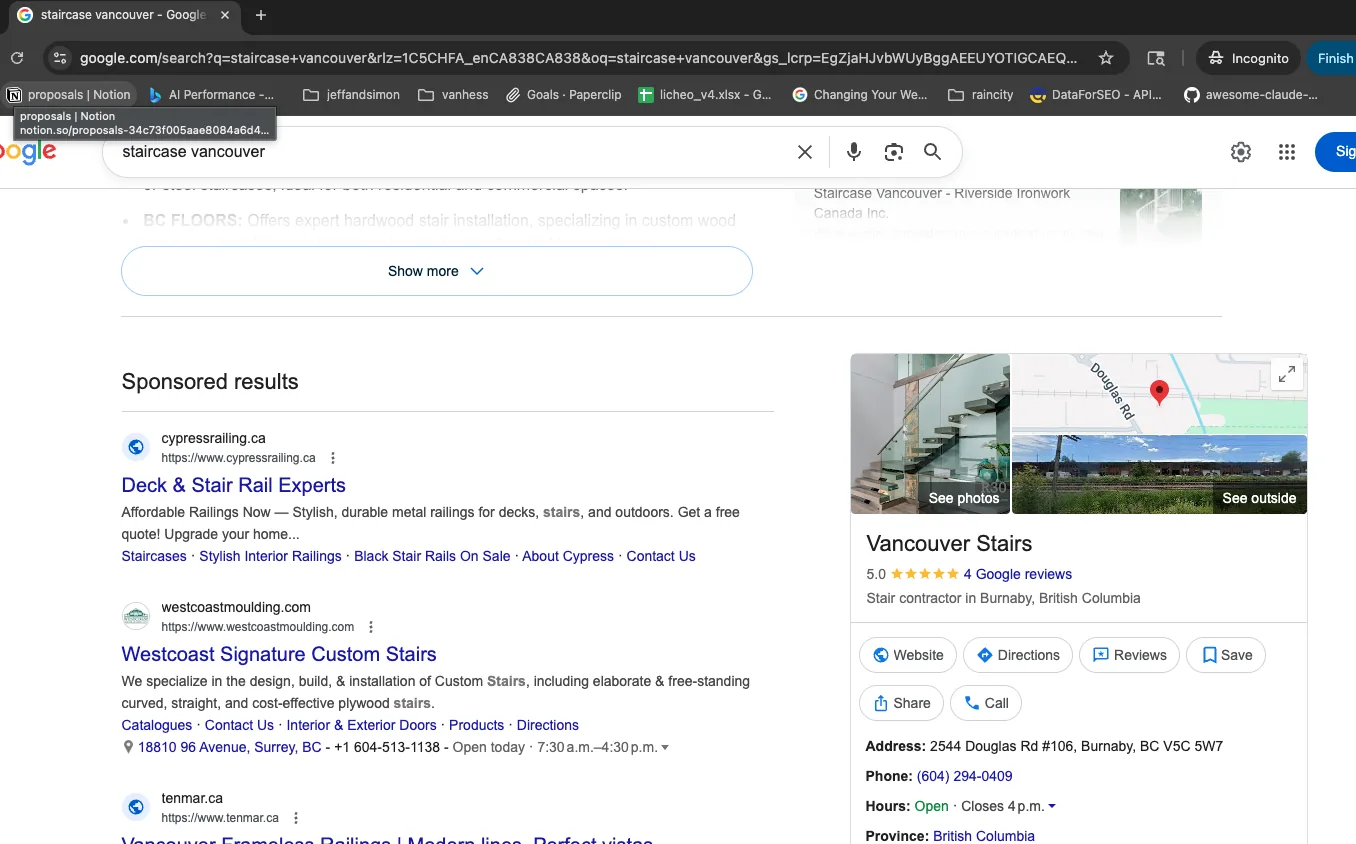
Task: Open See photos thumbnail of Vancouver Stairs
Action: click(x=930, y=434)
